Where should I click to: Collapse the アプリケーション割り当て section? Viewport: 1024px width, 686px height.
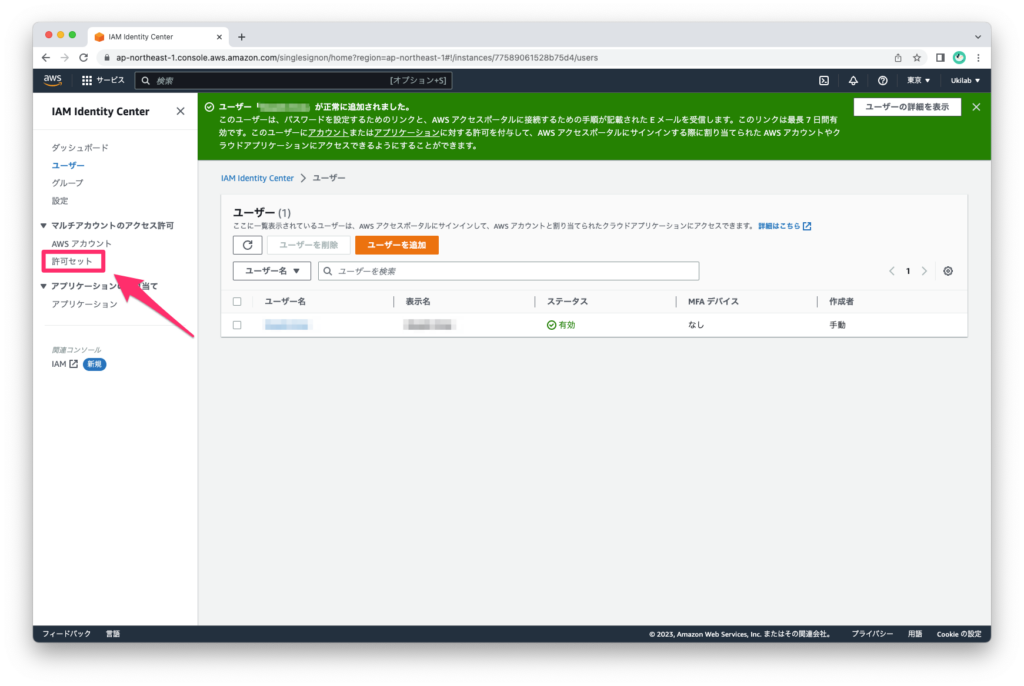[44, 286]
